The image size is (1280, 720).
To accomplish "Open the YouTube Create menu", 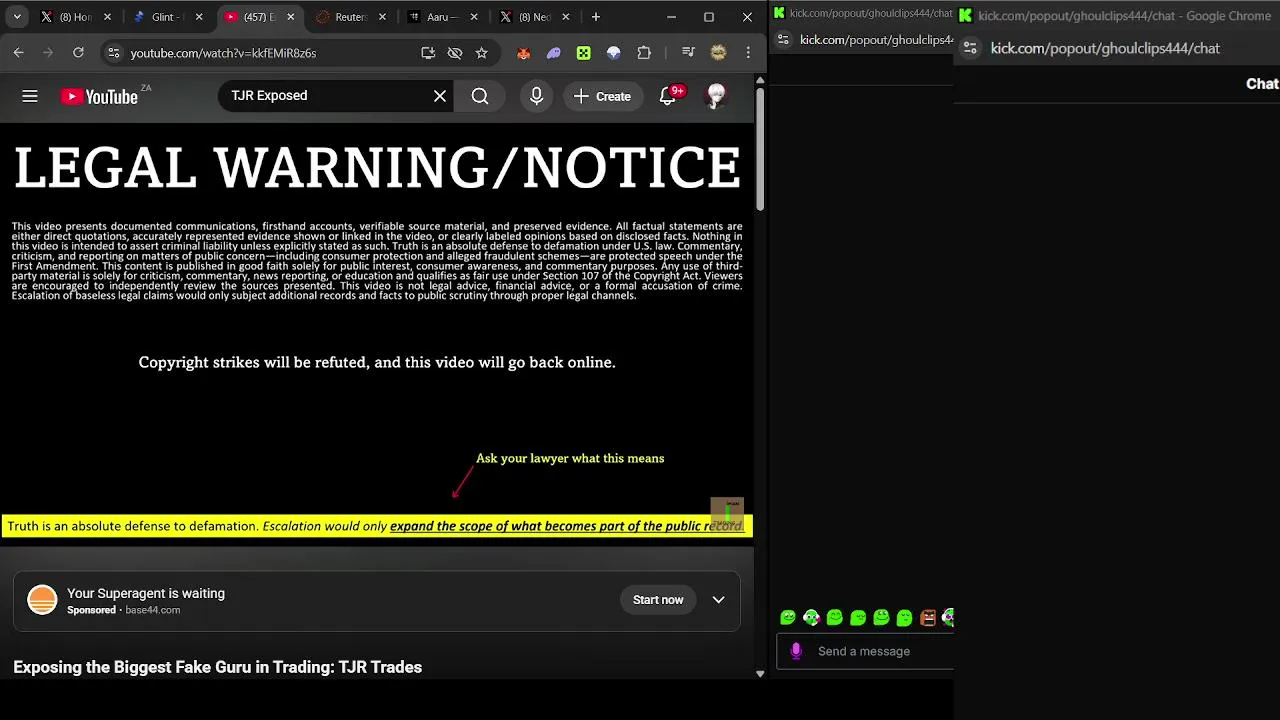I will click(x=602, y=96).
